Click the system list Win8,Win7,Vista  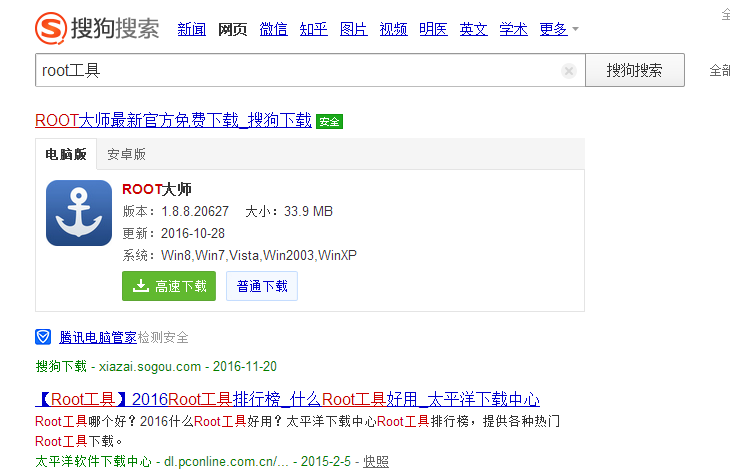259,255
